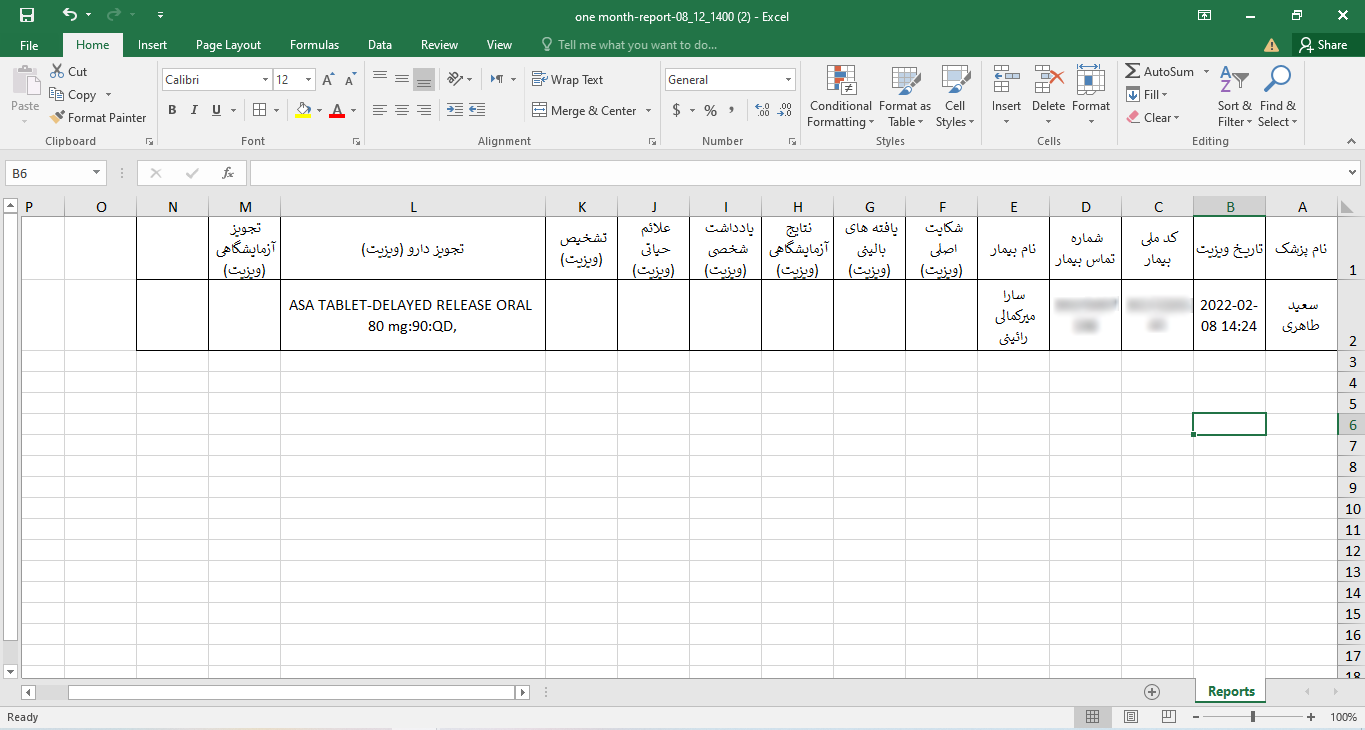The image size is (1365, 730).
Task: Toggle Underline formatting
Action: [216, 110]
